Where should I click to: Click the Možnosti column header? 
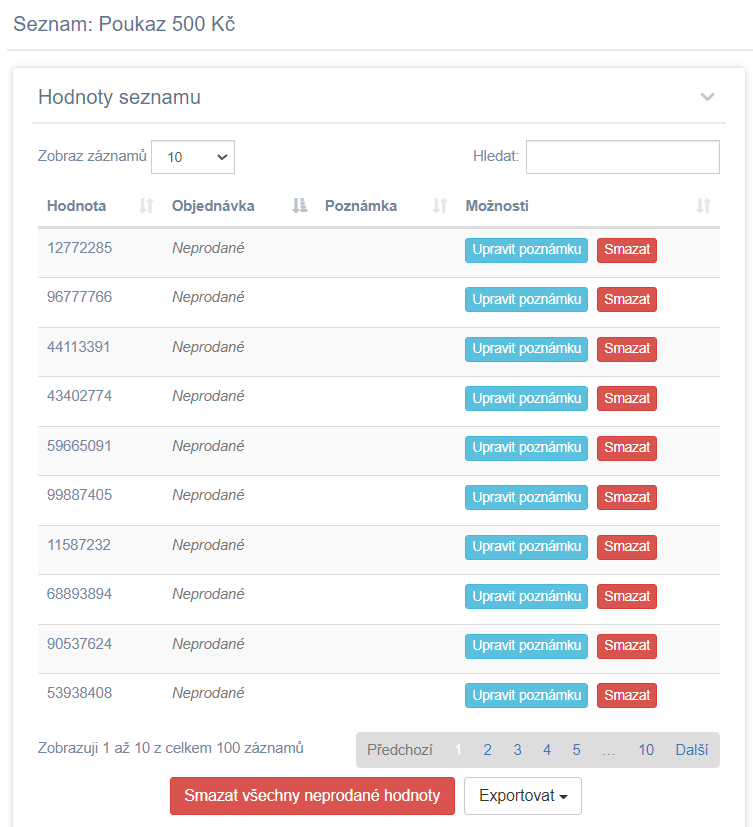(x=497, y=206)
